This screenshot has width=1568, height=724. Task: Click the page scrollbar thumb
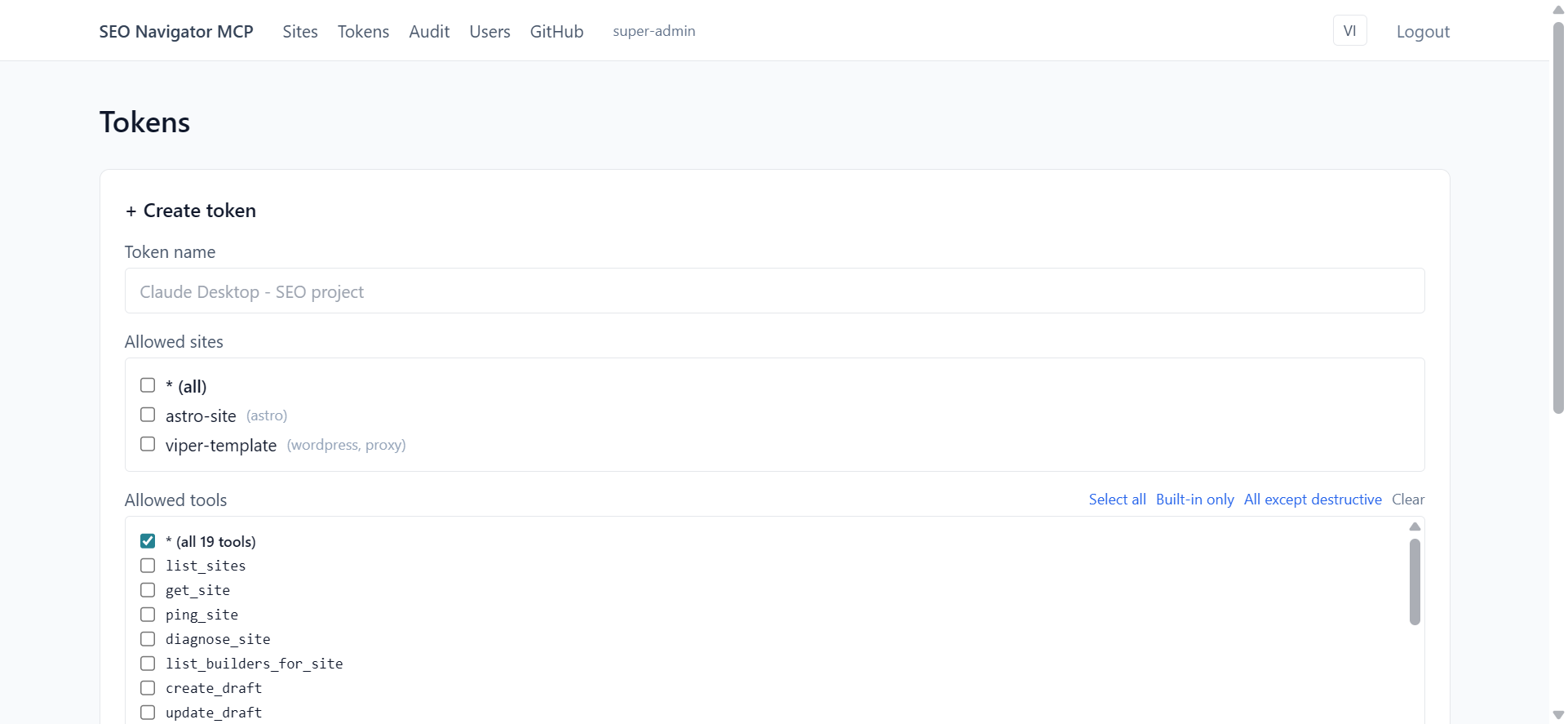pyautogui.click(x=1558, y=219)
